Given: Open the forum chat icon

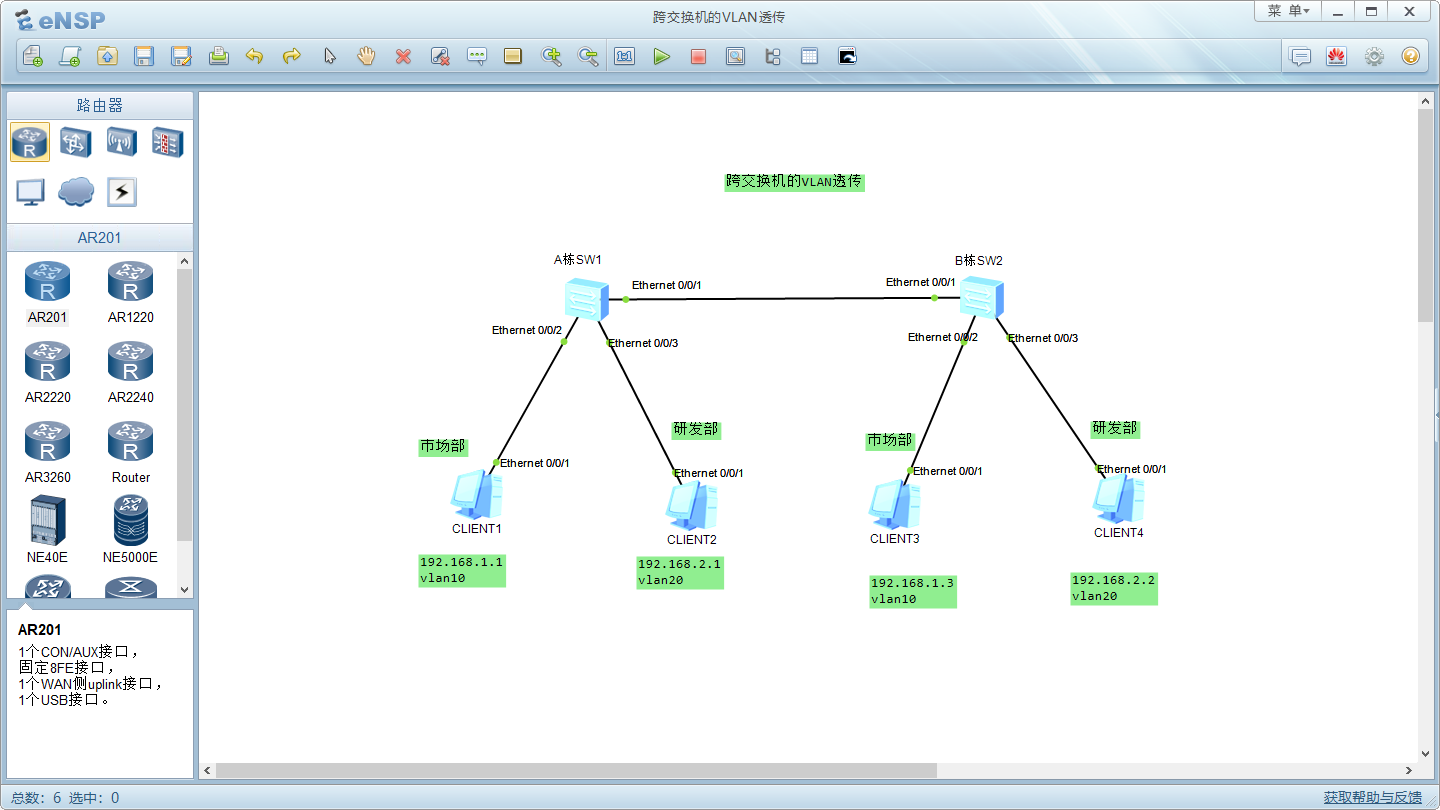Looking at the screenshot, I should pyautogui.click(x=1300, y=57).
